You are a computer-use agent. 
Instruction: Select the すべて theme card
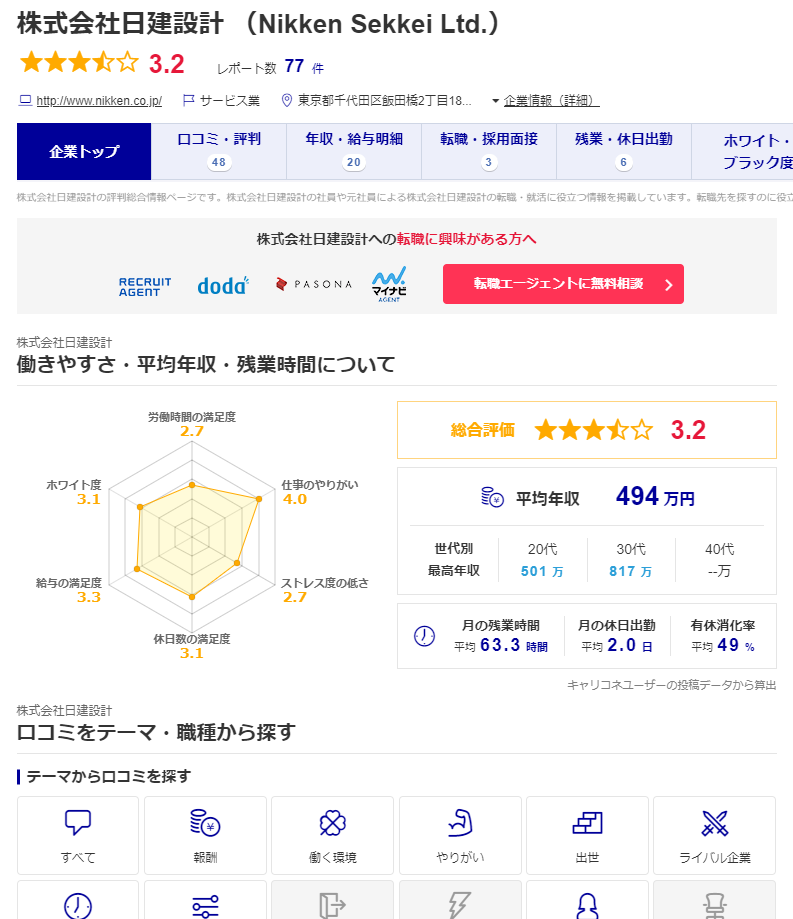78,835
